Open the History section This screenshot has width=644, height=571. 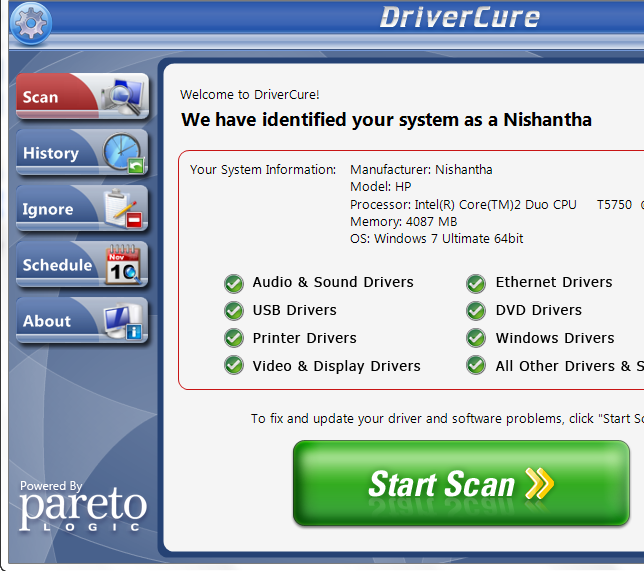[x=82, y=152]
